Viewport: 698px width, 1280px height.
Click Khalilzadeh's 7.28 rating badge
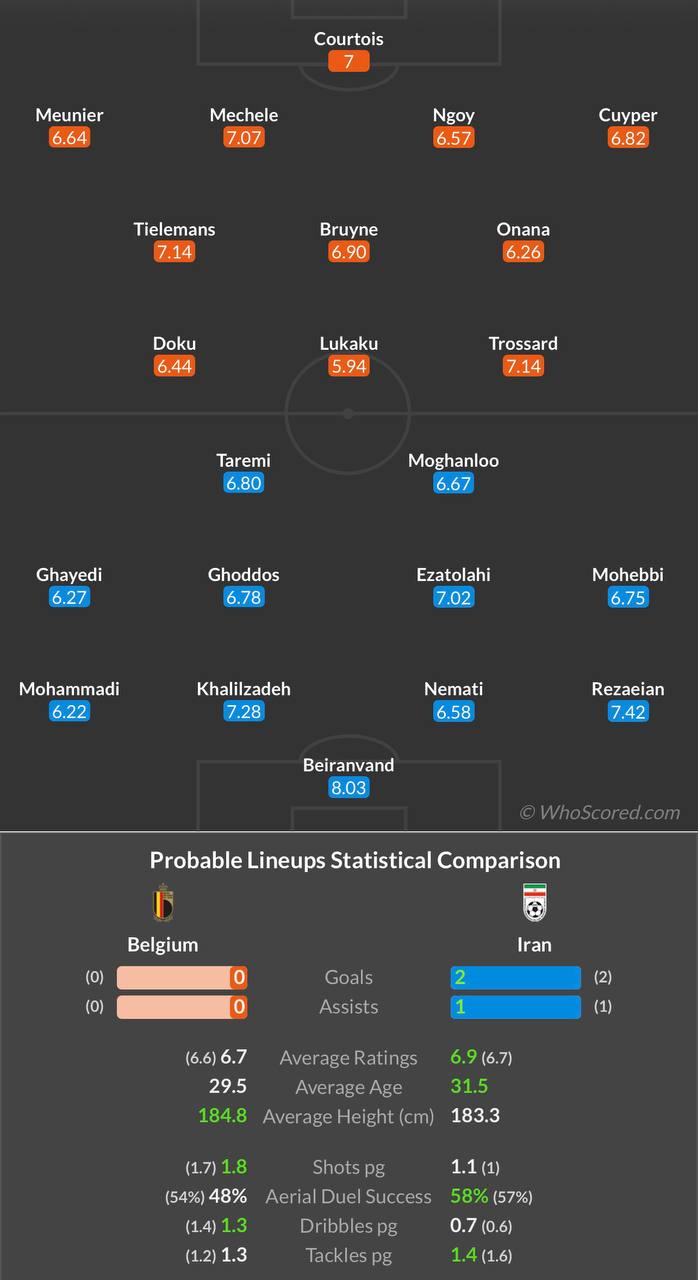click(x=244, y=712)
